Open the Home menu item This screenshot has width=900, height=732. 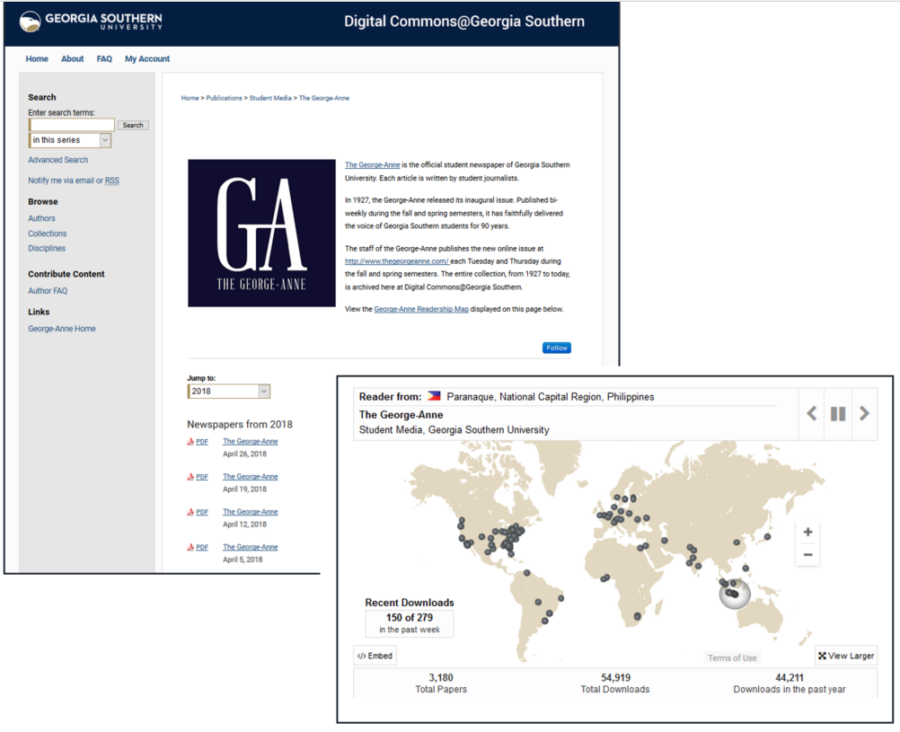(x=37, y=59)
